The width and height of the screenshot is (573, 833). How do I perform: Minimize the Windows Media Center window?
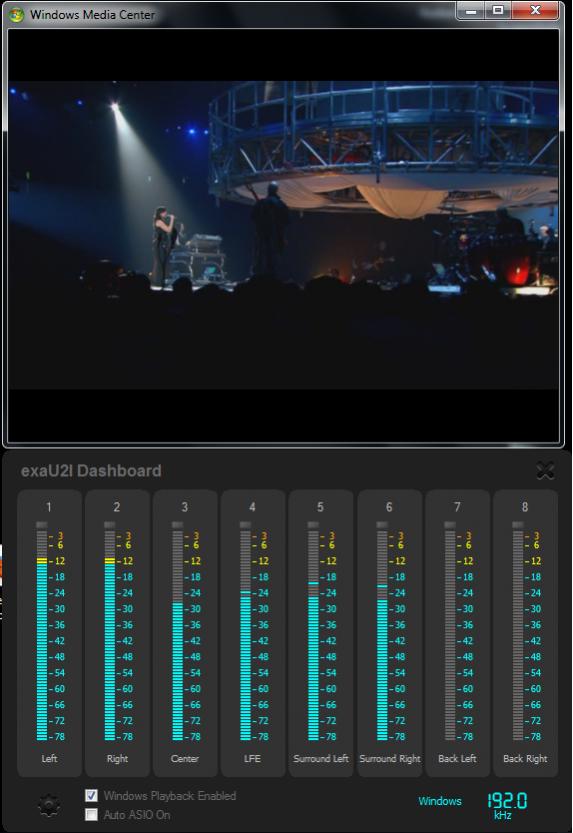(x=471, y=11)
